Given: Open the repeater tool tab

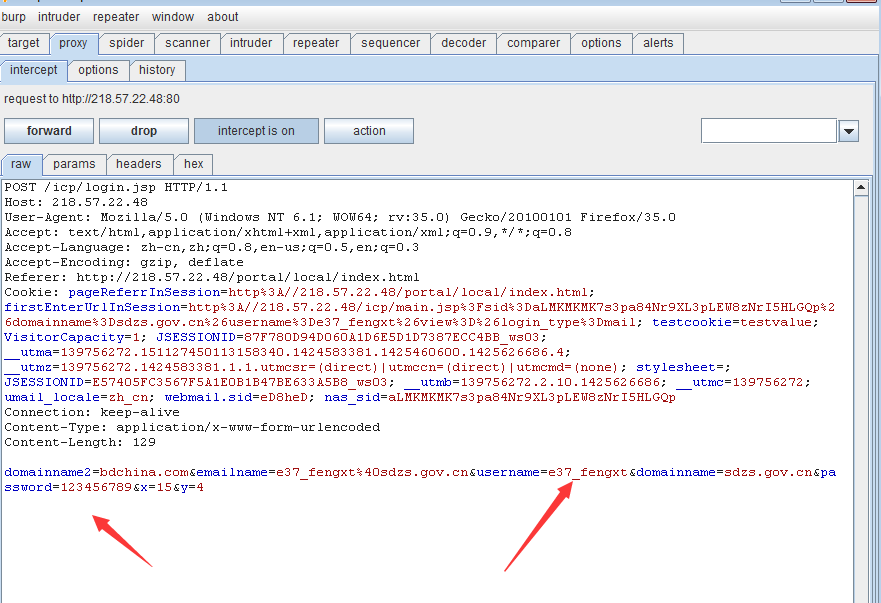Looking at the screenshot, I should 316,43.
